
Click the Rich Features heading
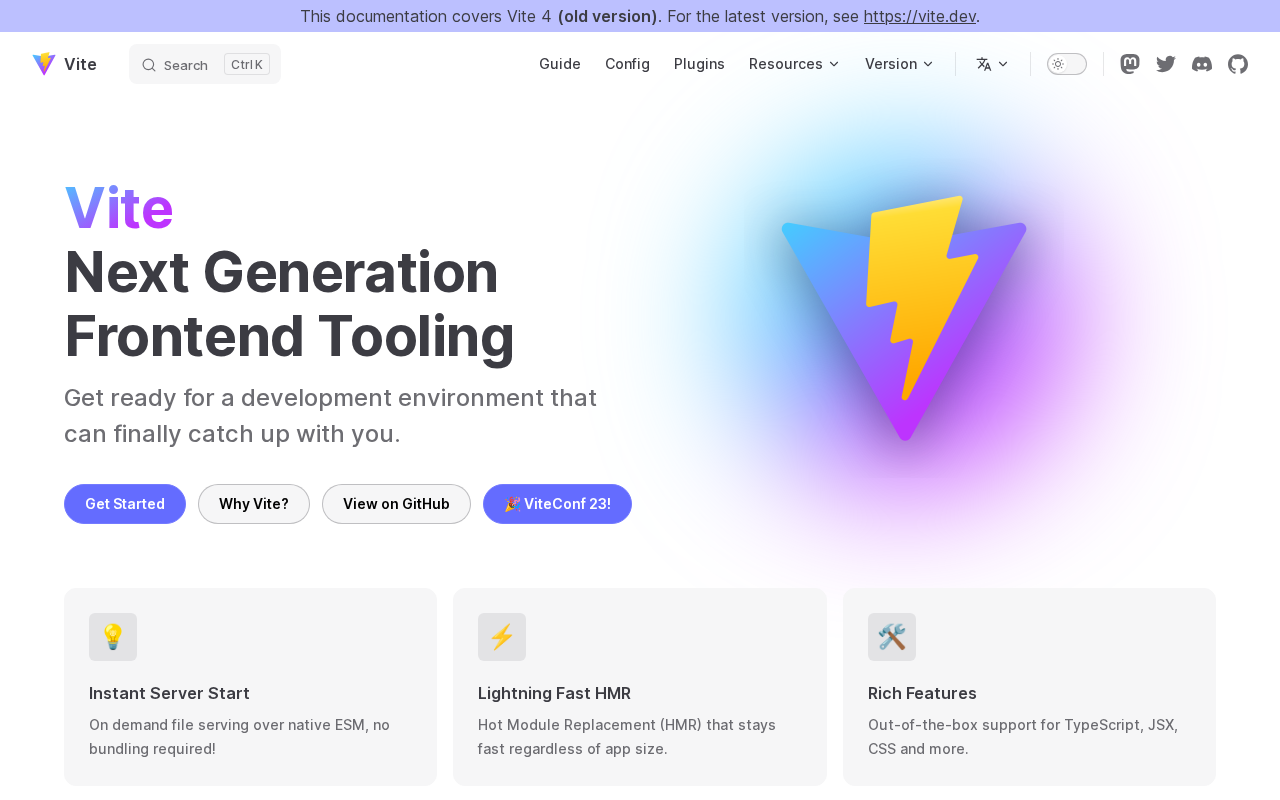click(x=922, y=693)
